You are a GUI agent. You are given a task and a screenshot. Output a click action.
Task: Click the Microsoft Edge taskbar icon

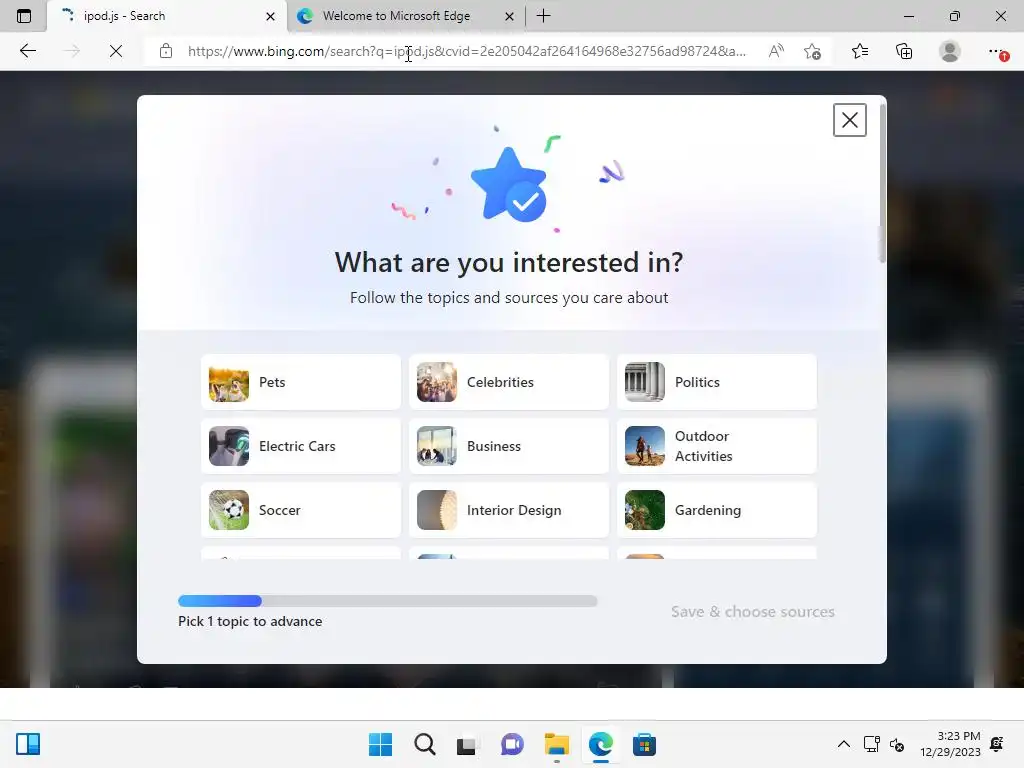(x=601, y=744)
